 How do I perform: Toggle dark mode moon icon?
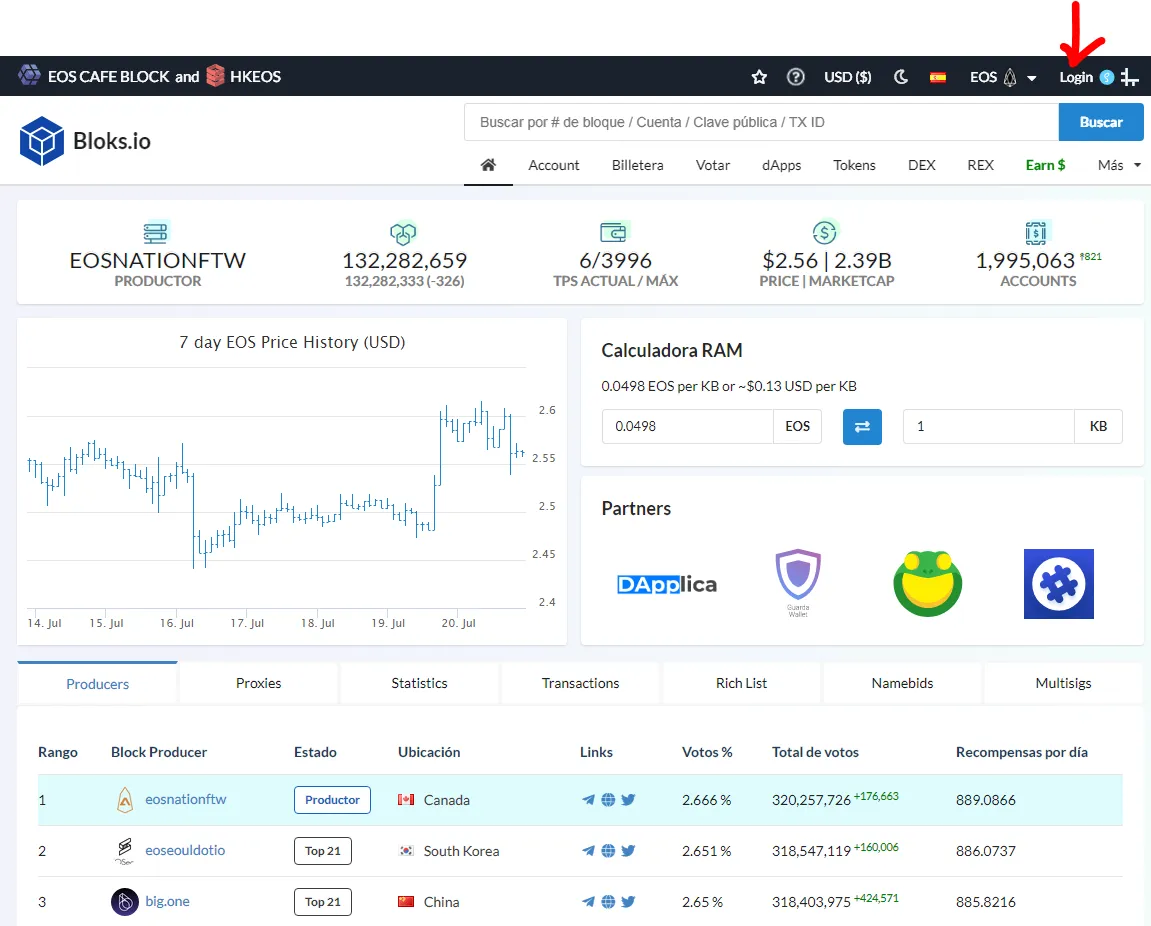[901, 77]
